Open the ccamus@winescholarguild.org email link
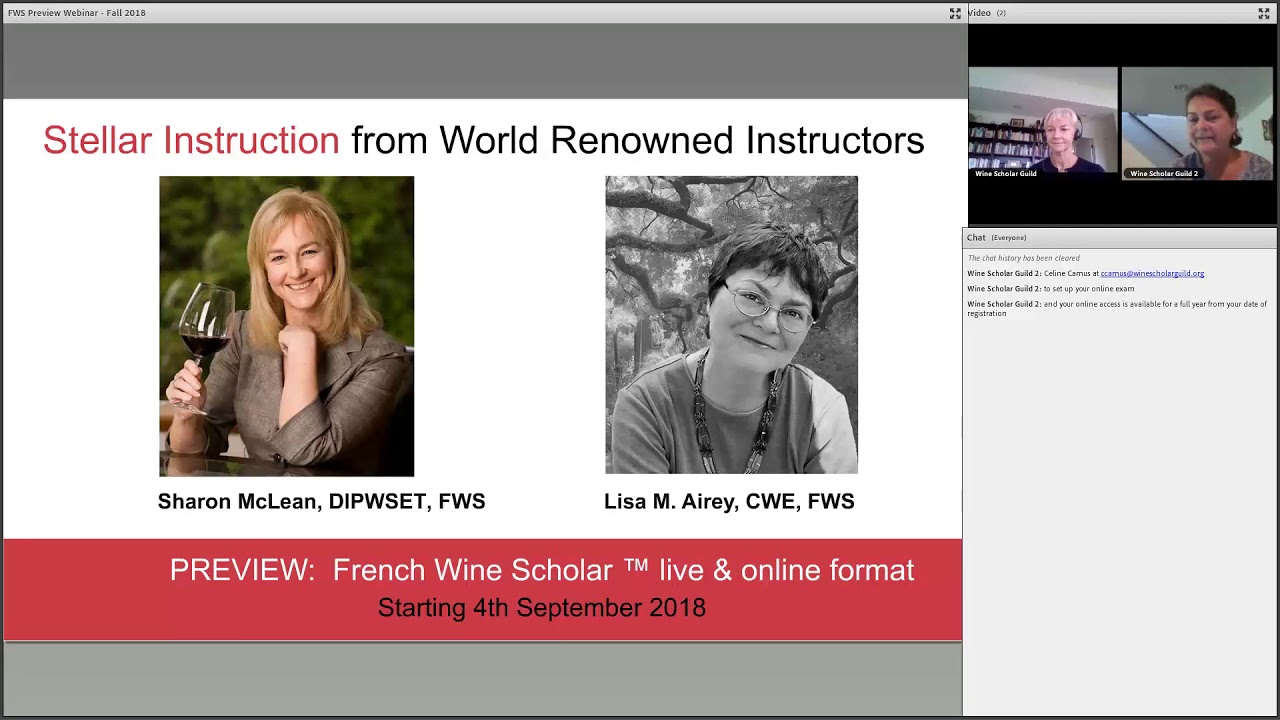Screen dimensions: 1280x720 pos(1152,274)
